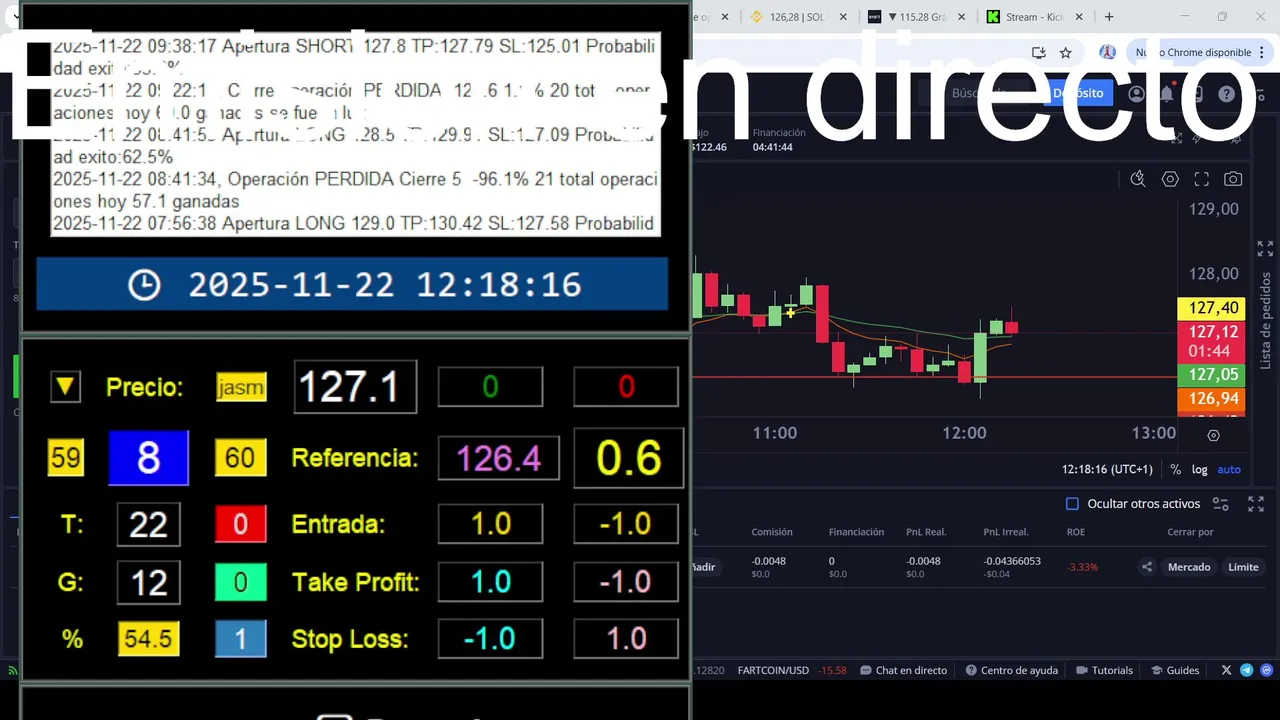Open help question mark icon
The height and width of the screenshot is (720, 1280).
click(x=1227, y=93)
